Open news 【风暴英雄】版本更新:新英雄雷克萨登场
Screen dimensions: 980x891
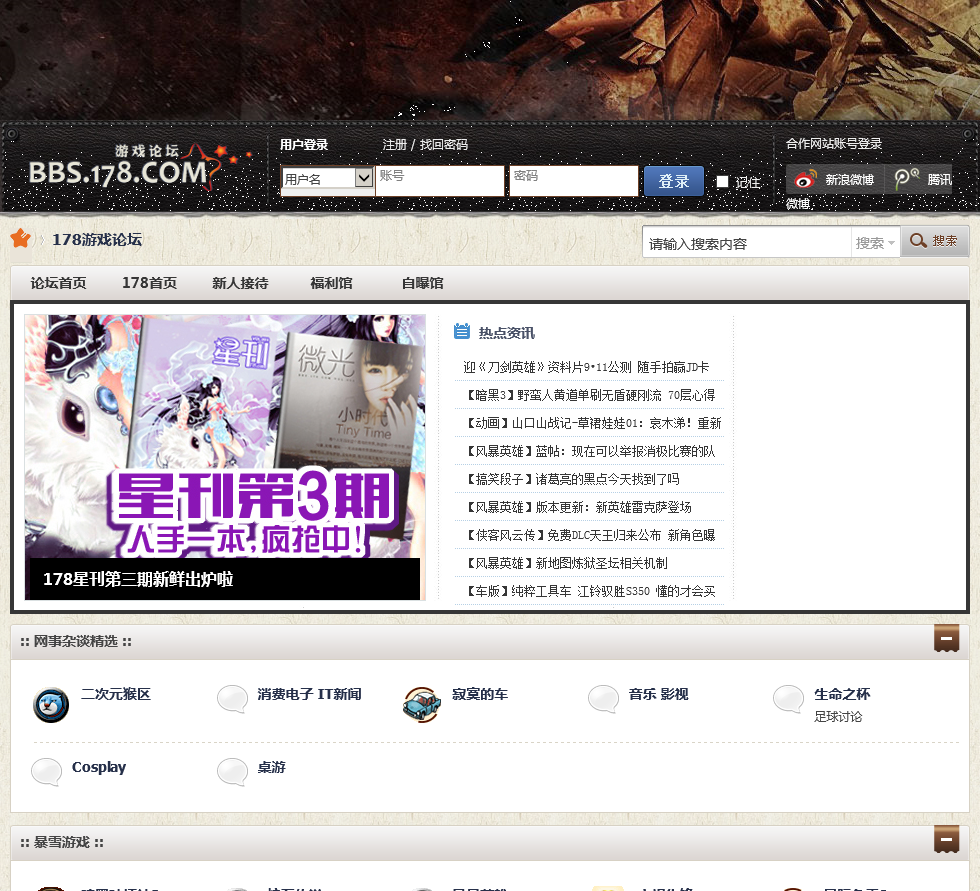[x=578, y=507]
